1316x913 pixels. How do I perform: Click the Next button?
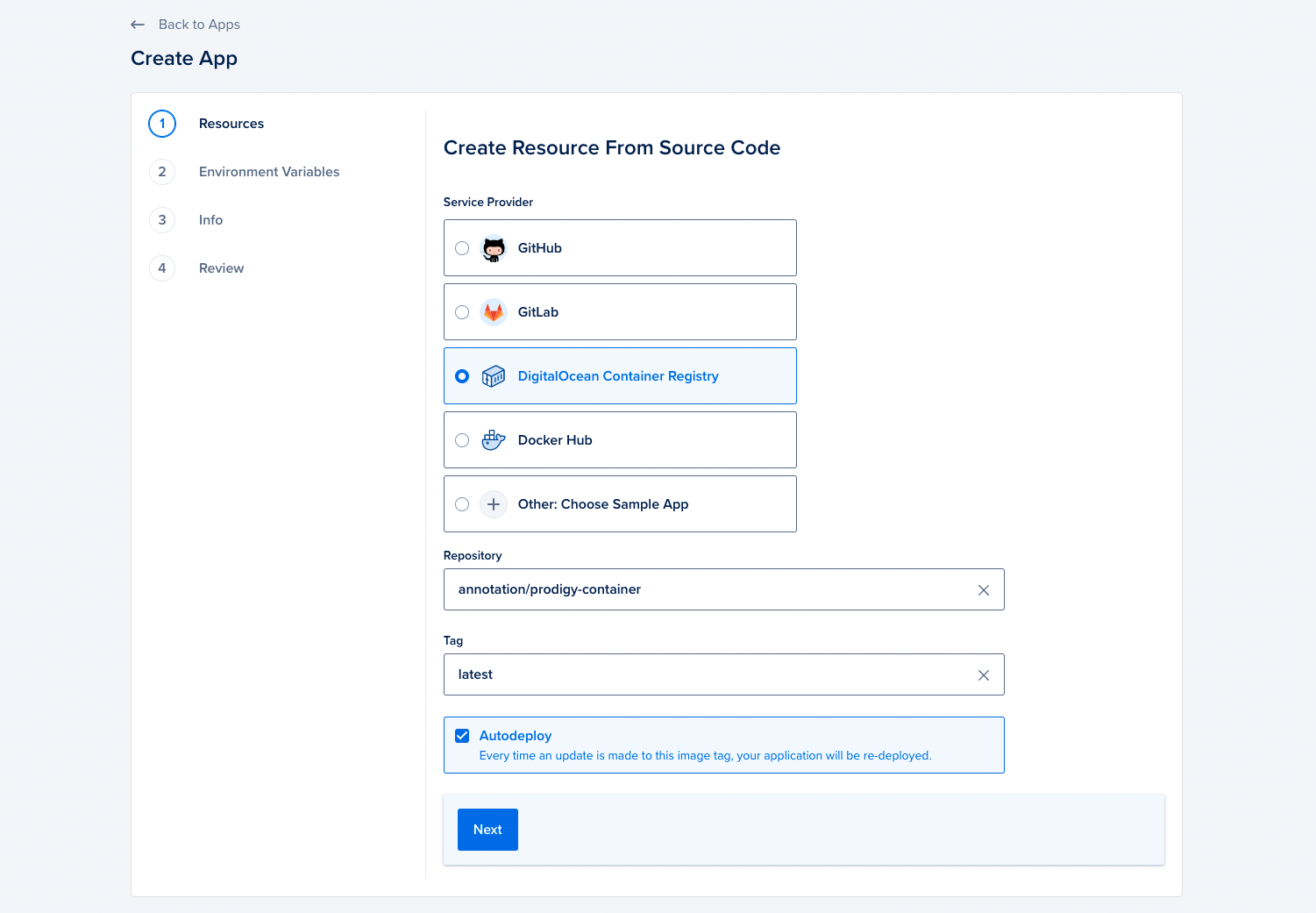point(487,830)
